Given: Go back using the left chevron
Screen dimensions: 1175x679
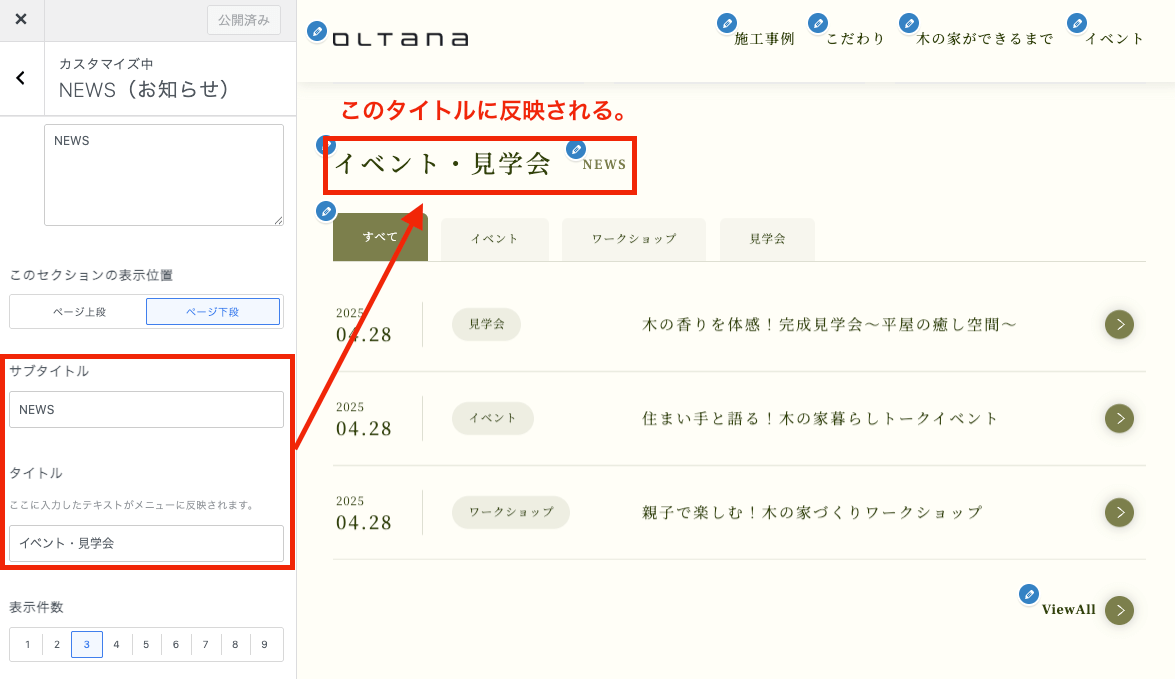Looking at the screenshot, I should 21,78.
